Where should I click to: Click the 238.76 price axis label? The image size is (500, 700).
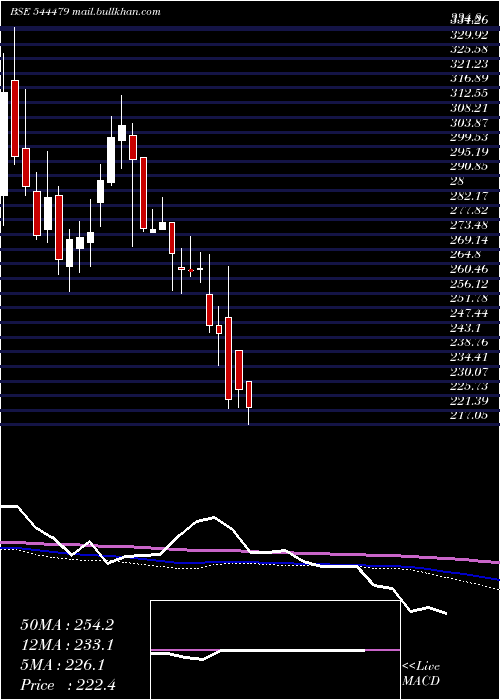[x=468, y=342]
